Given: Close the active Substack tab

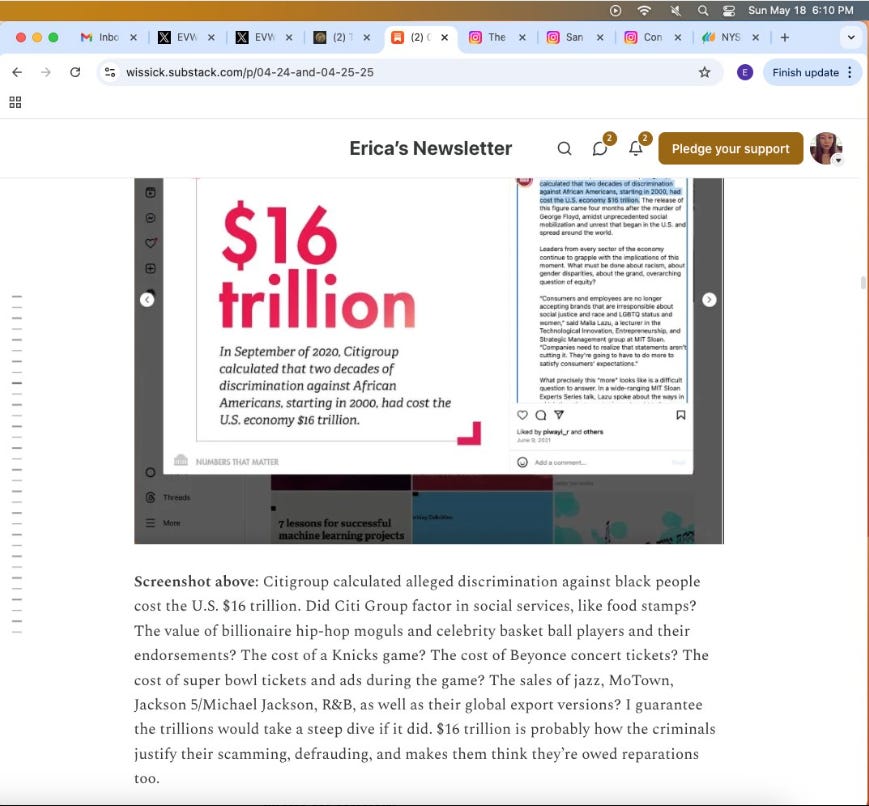Looking at the screenshot, I should click(x=444, y=37).
